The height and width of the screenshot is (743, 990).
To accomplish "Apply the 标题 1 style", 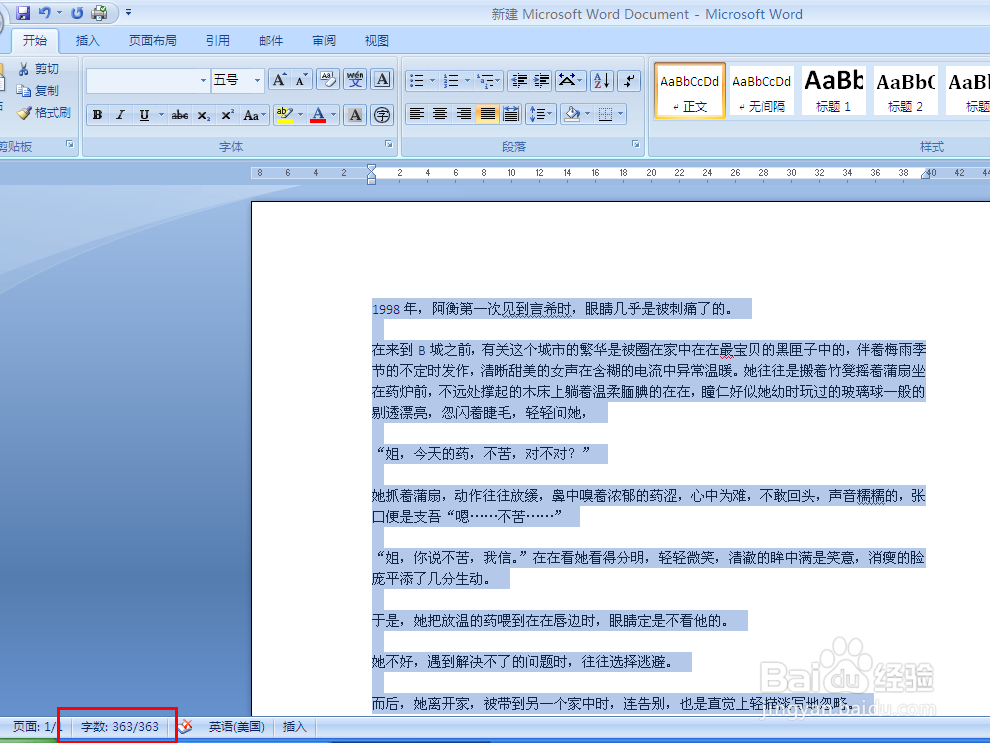I will click(834, 90).
